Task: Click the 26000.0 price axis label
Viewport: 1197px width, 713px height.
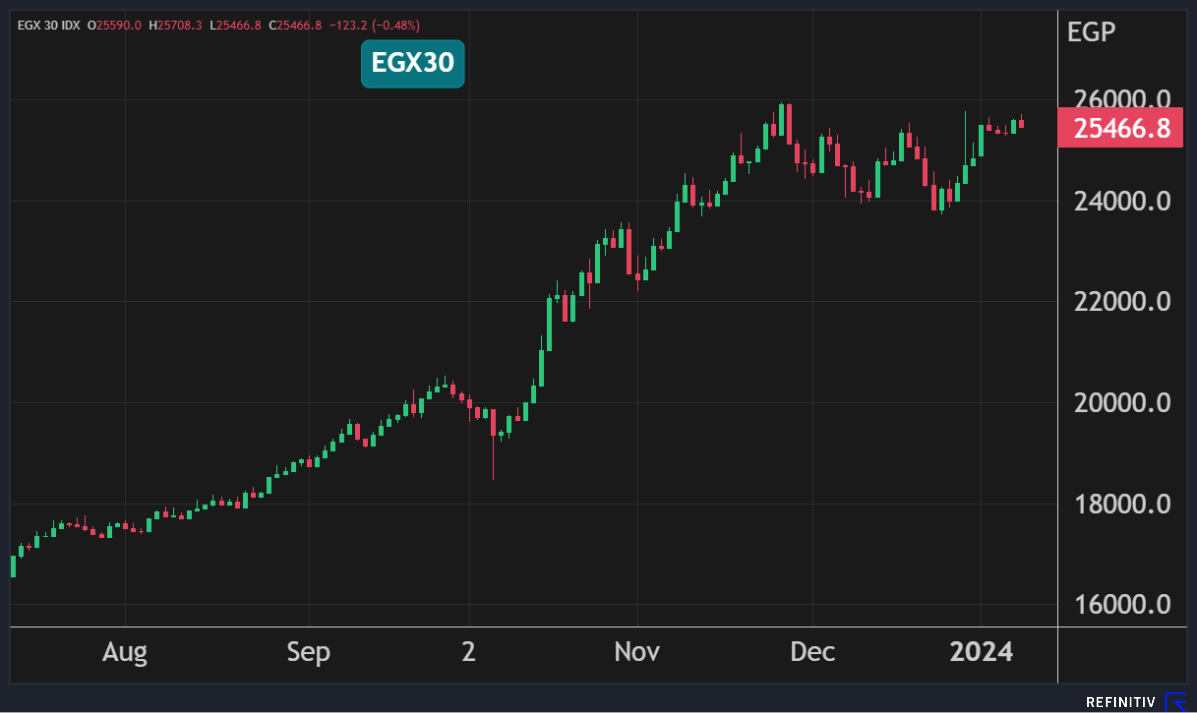Action: [x=1120, y=100]
